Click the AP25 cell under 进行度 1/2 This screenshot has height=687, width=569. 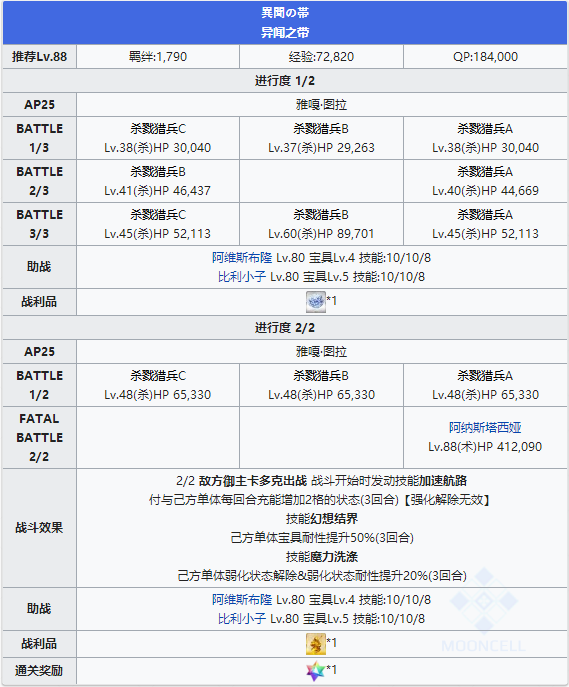[x=39, y=105]
